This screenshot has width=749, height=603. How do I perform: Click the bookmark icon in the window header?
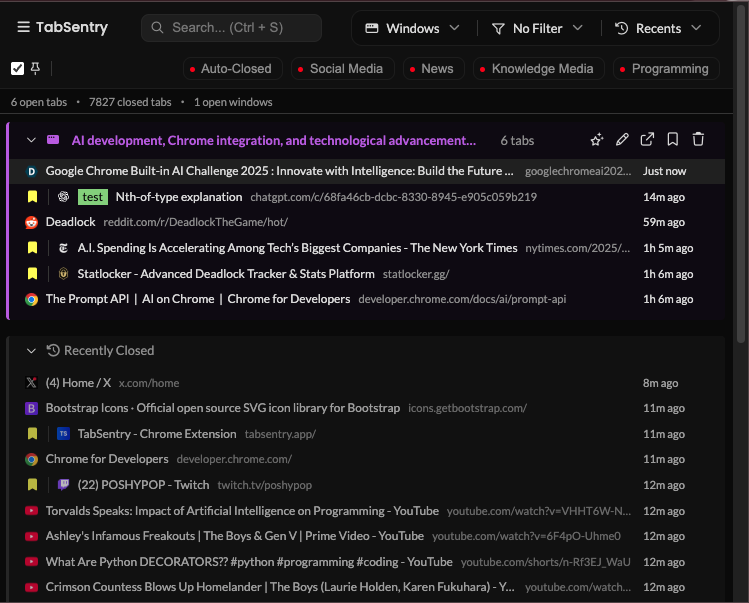673,140
